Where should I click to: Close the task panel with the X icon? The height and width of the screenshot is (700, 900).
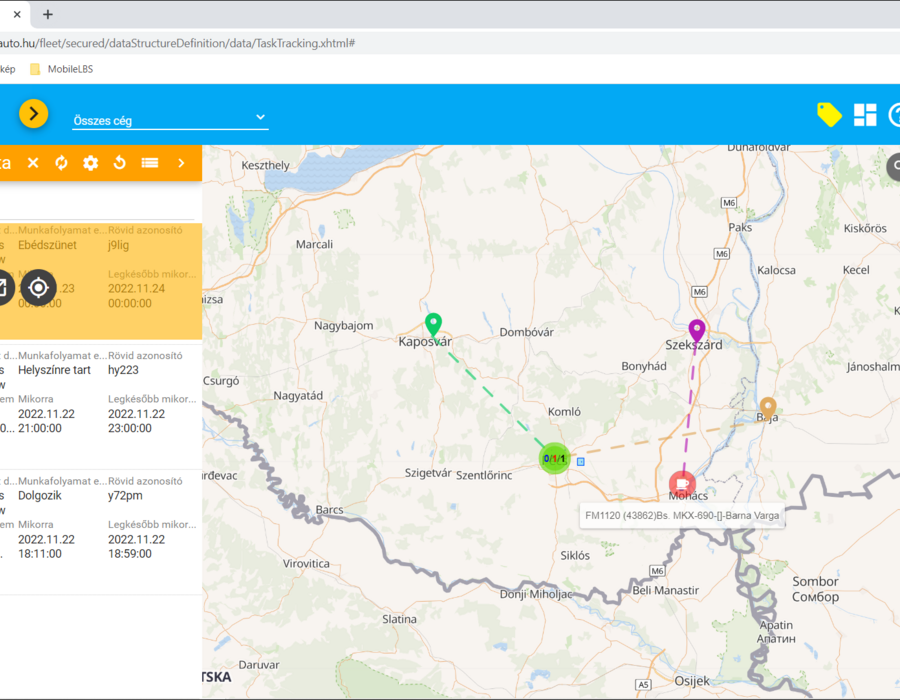[x=33, y=163]
